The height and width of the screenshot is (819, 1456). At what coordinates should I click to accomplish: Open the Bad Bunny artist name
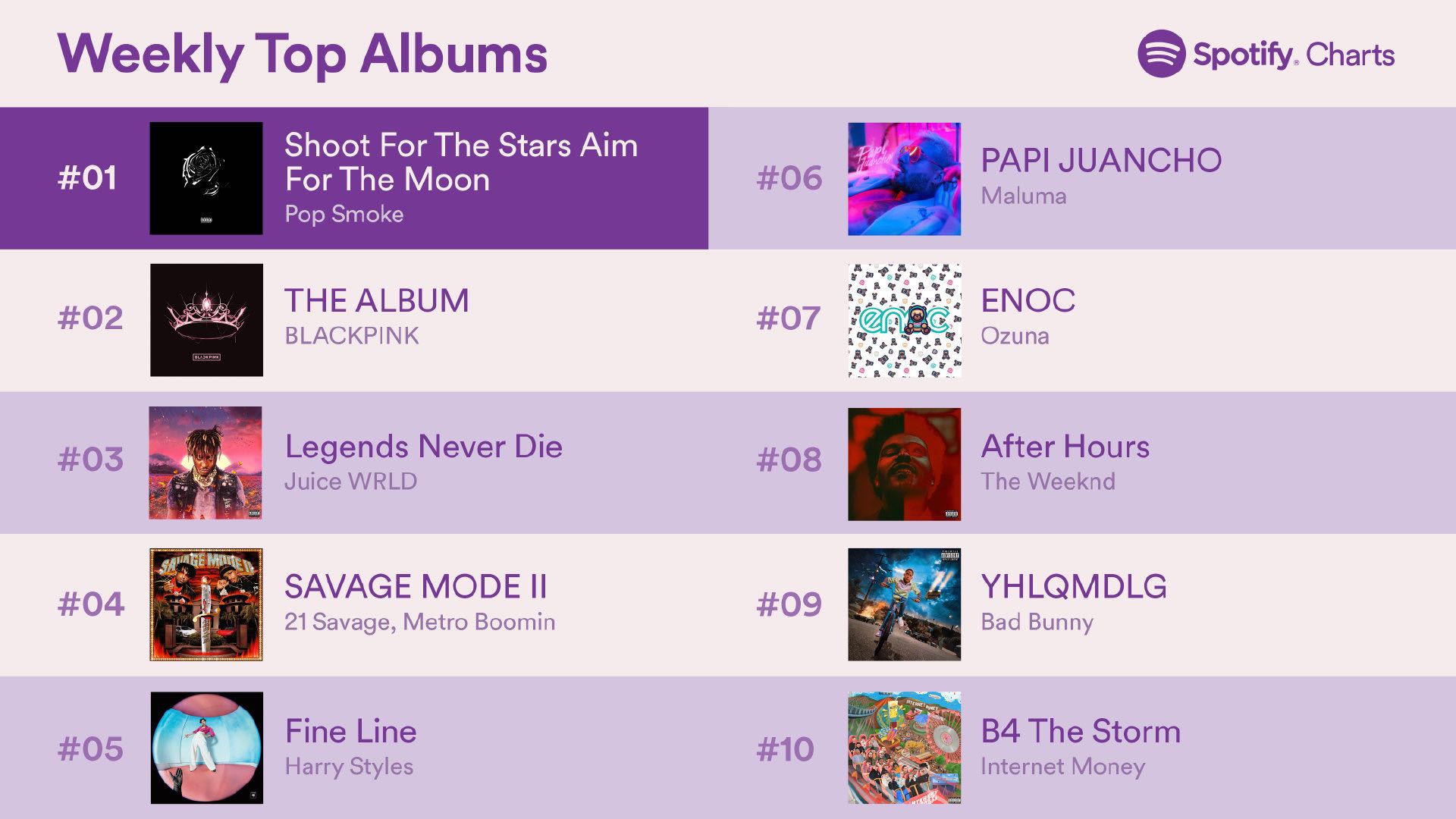[1037, 622]
